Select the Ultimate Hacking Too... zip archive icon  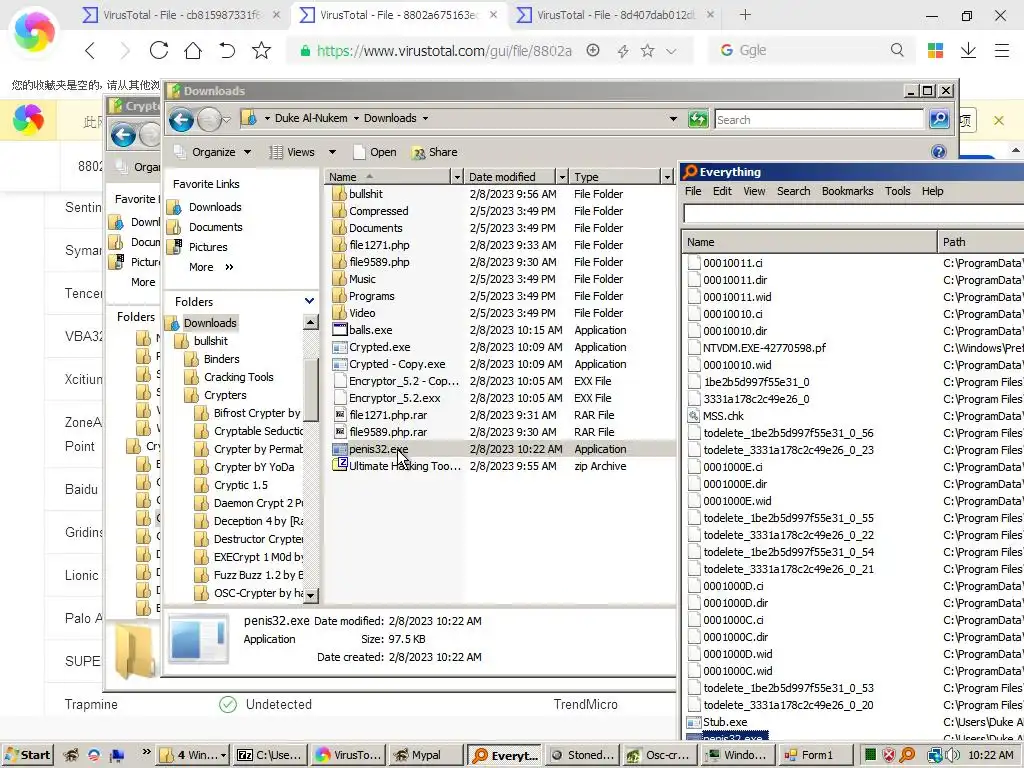pyautogui.click(x=340, y=465)
